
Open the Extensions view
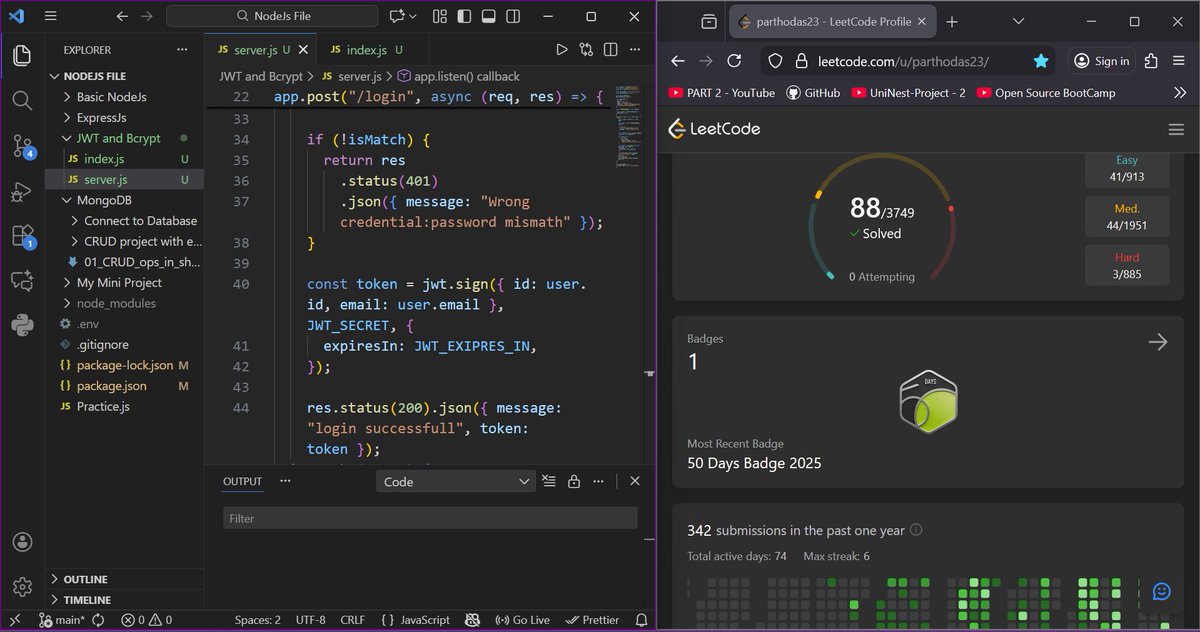pos(22,237)
